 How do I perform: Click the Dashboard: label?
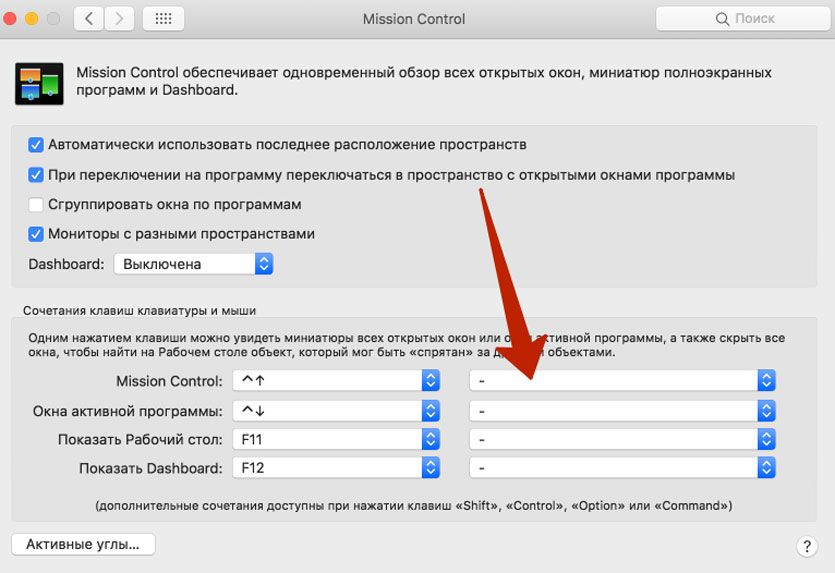pyautogui.click(x=67, y=264)
